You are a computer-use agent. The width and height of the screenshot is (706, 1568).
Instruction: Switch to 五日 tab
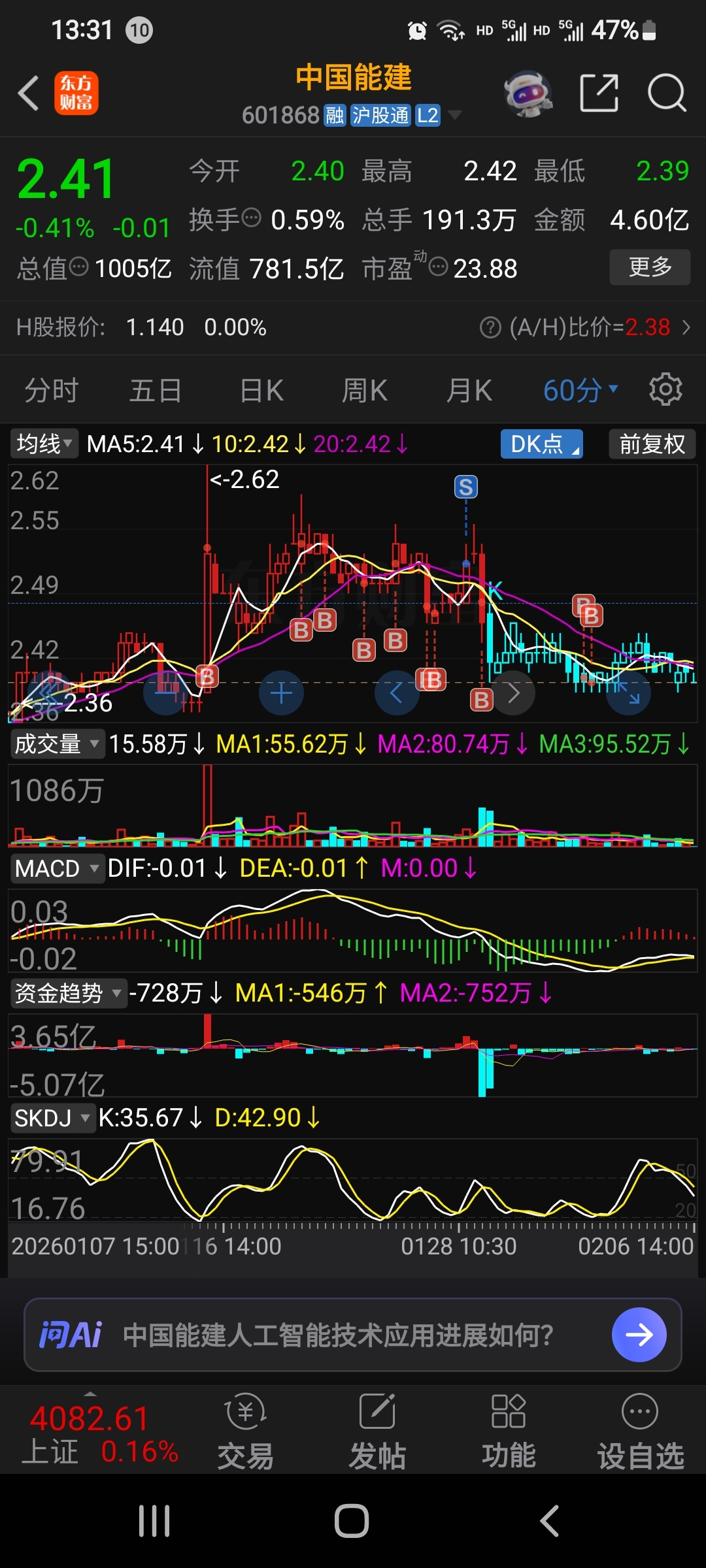click(x=156, y=391)
